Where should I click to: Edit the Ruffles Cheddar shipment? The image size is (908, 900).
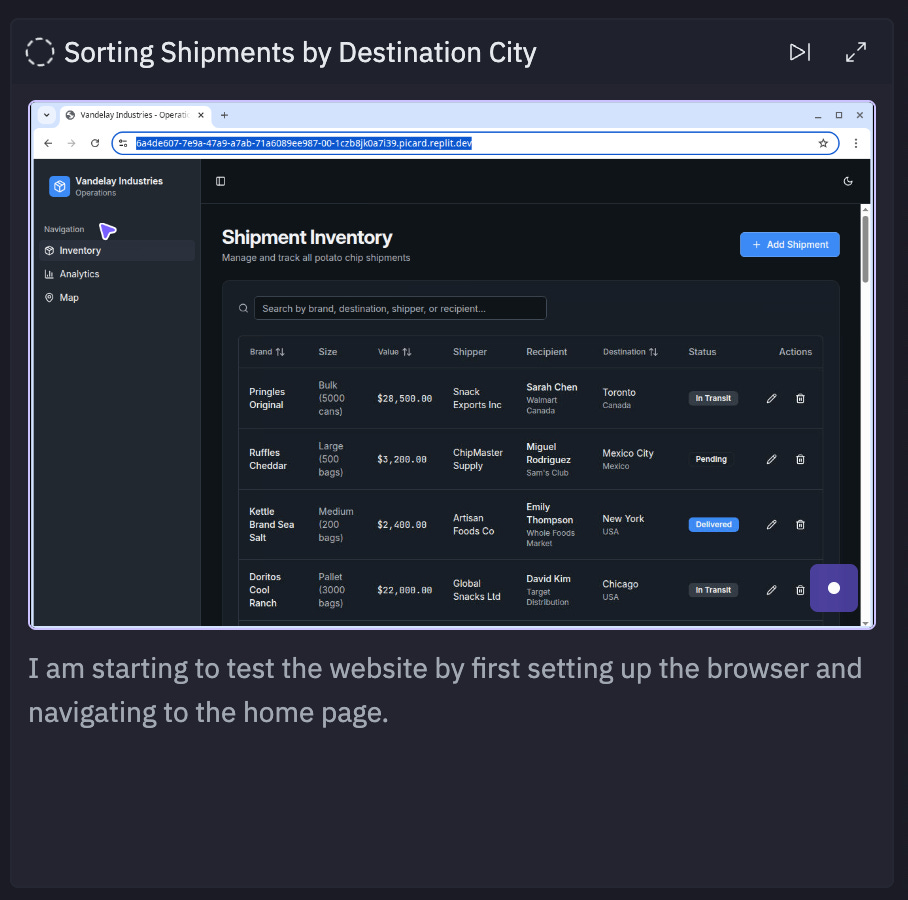point(771,459)
